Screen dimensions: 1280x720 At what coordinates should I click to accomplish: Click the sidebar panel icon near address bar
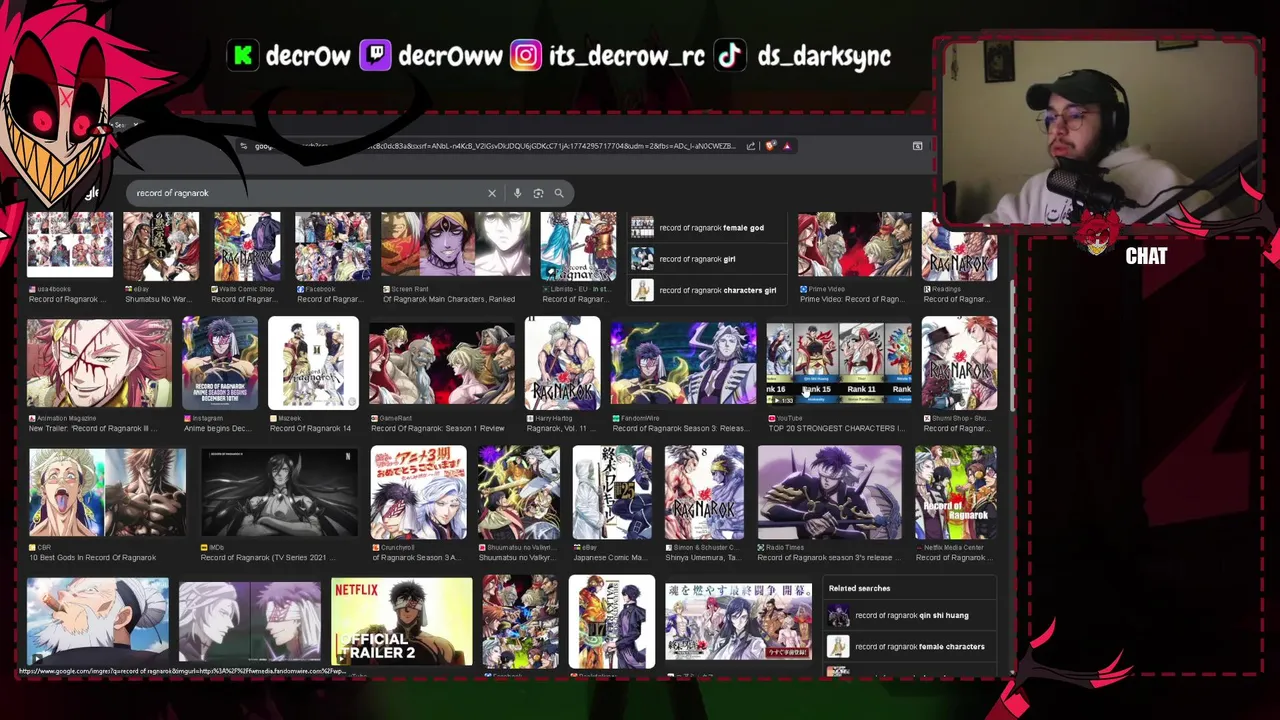(917, 146)
